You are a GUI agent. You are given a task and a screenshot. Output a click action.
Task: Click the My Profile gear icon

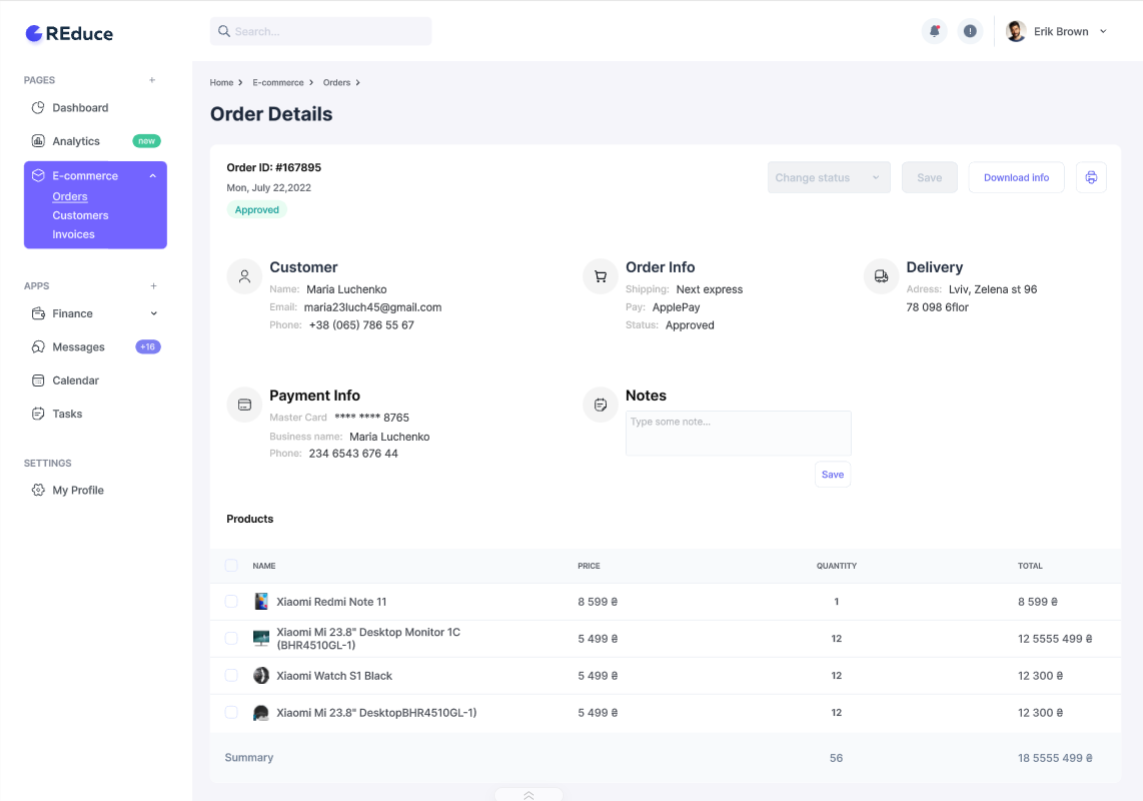pos(38,490)
